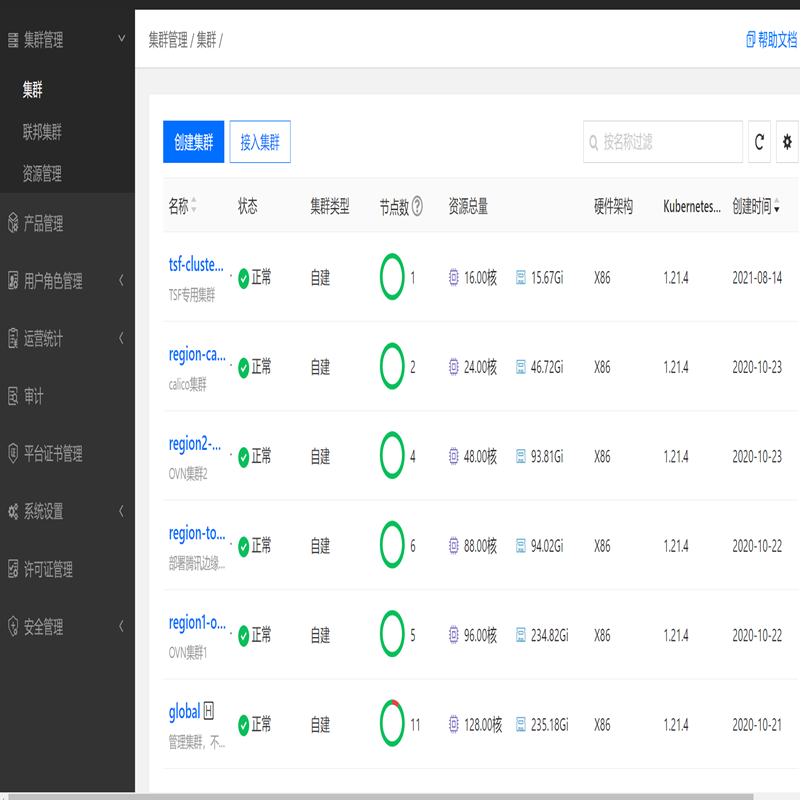Click the green status check for tsf-cluster
The width and height of the screenshot is (800, 800).
pyautogui.click(x=244, y=278)
